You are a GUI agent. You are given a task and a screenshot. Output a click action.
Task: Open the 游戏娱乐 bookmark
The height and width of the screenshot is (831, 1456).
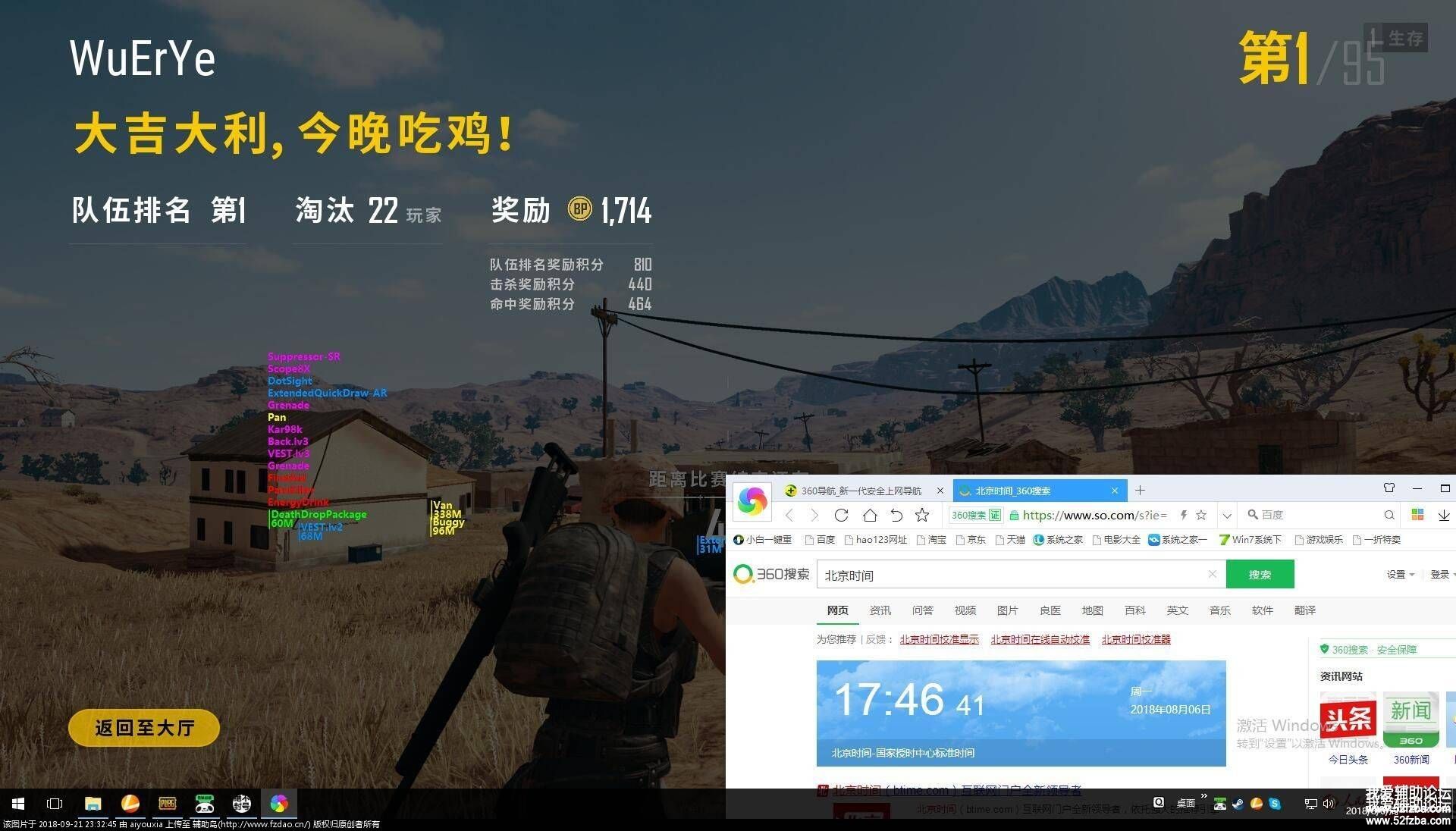(1319, 540)
